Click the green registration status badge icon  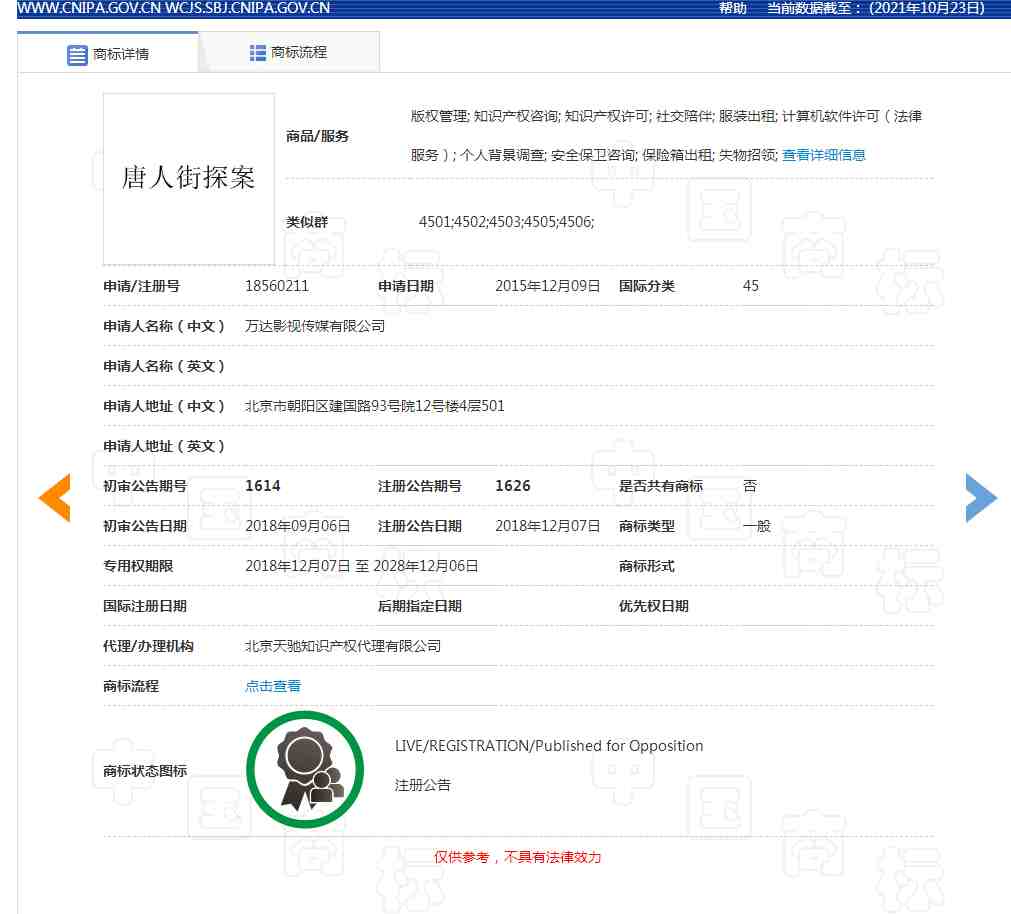click(305, 770)
